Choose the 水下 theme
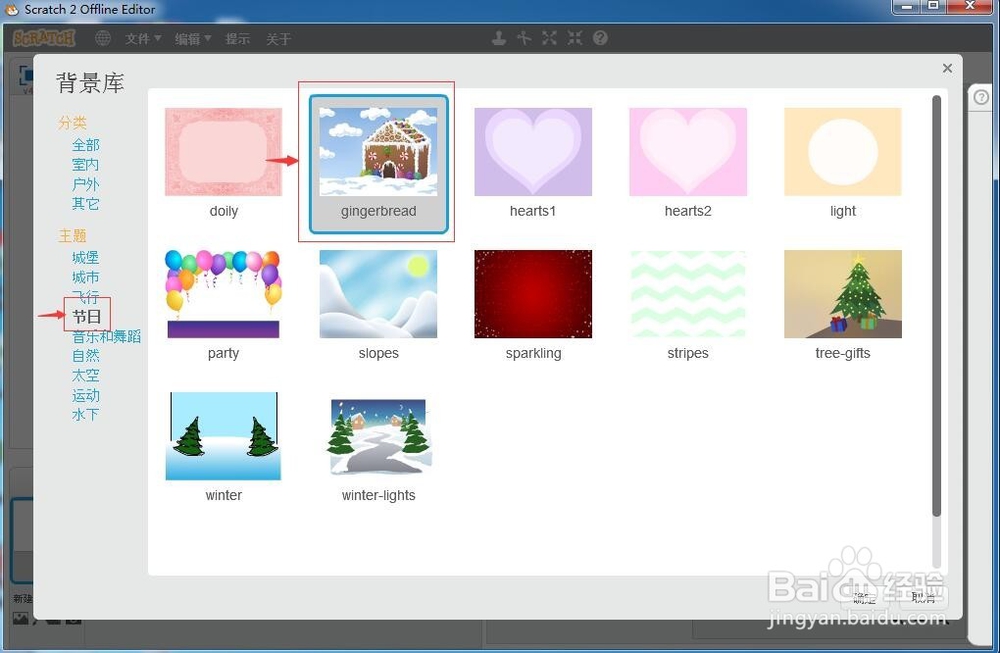The image size is (1000, 653). [85, 415]
